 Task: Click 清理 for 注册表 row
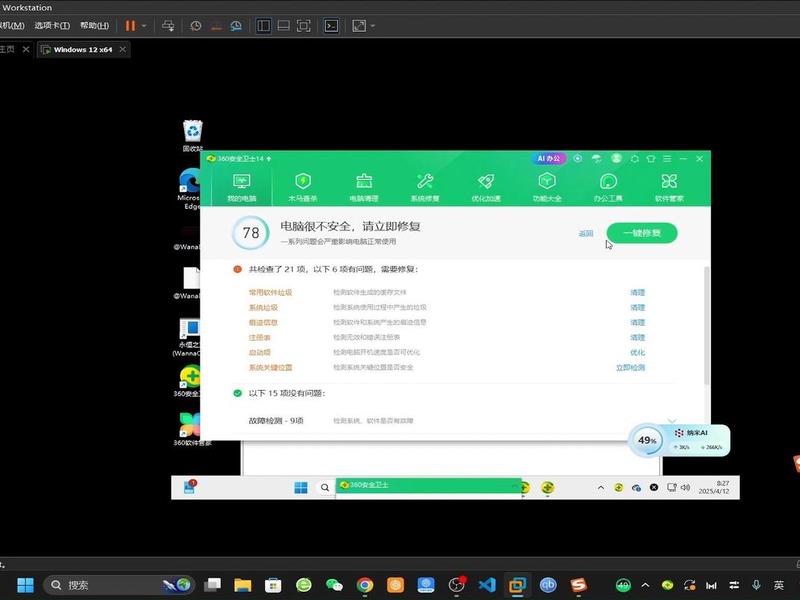coord(637,337)
